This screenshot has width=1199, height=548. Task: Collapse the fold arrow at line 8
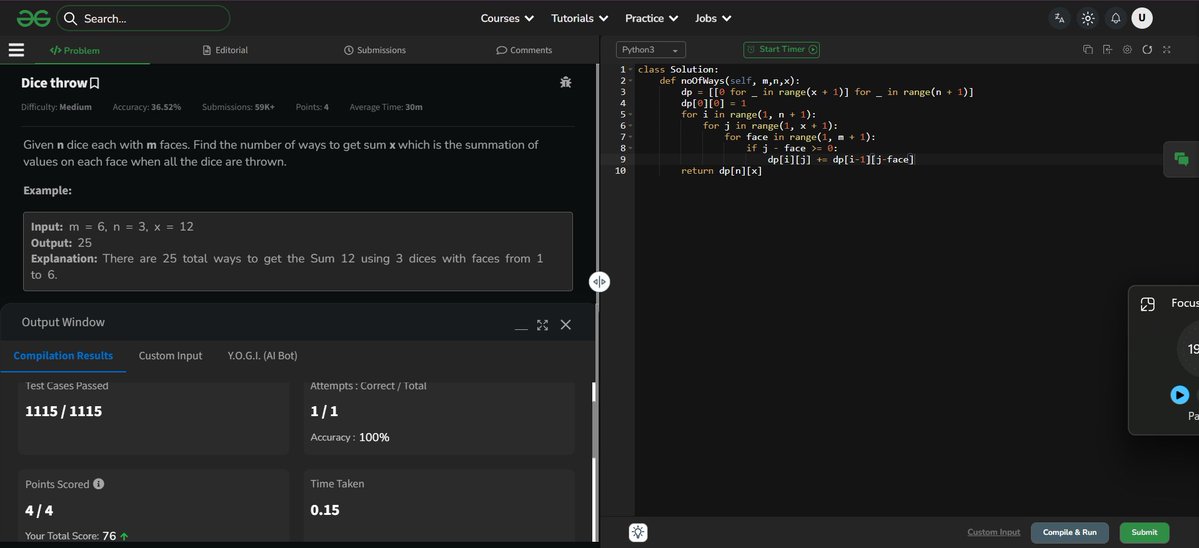pyautogui.click(x=629, y=148)
